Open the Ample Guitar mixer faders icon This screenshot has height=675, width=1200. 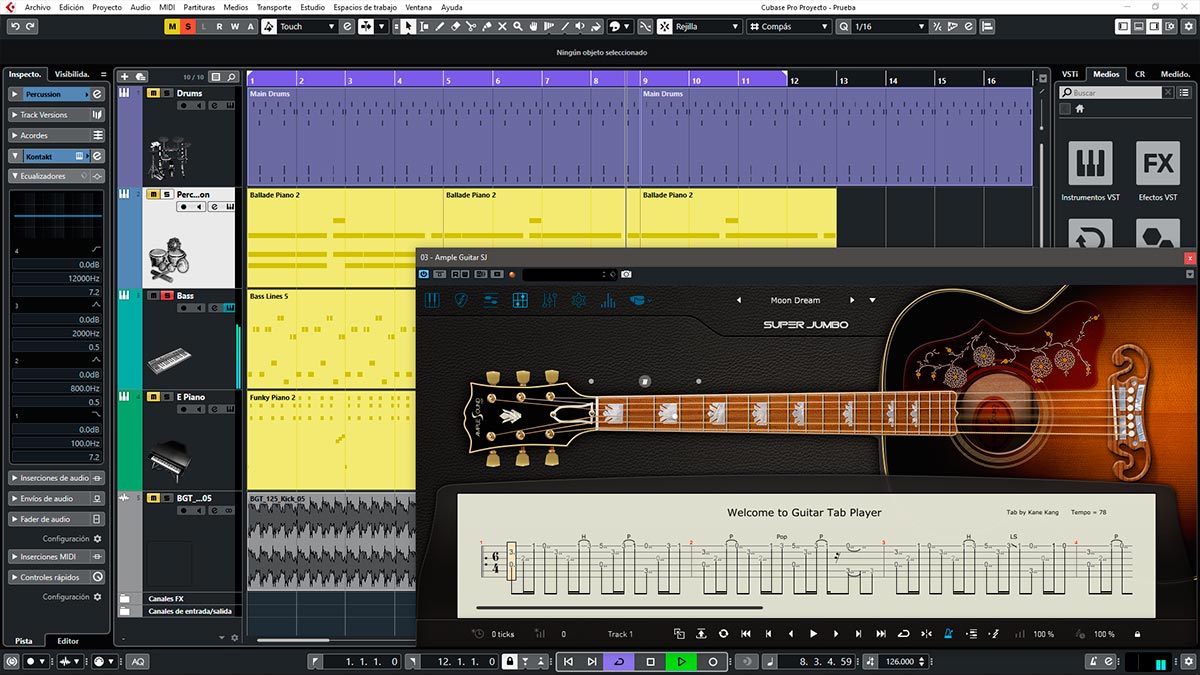coord(549,300)
